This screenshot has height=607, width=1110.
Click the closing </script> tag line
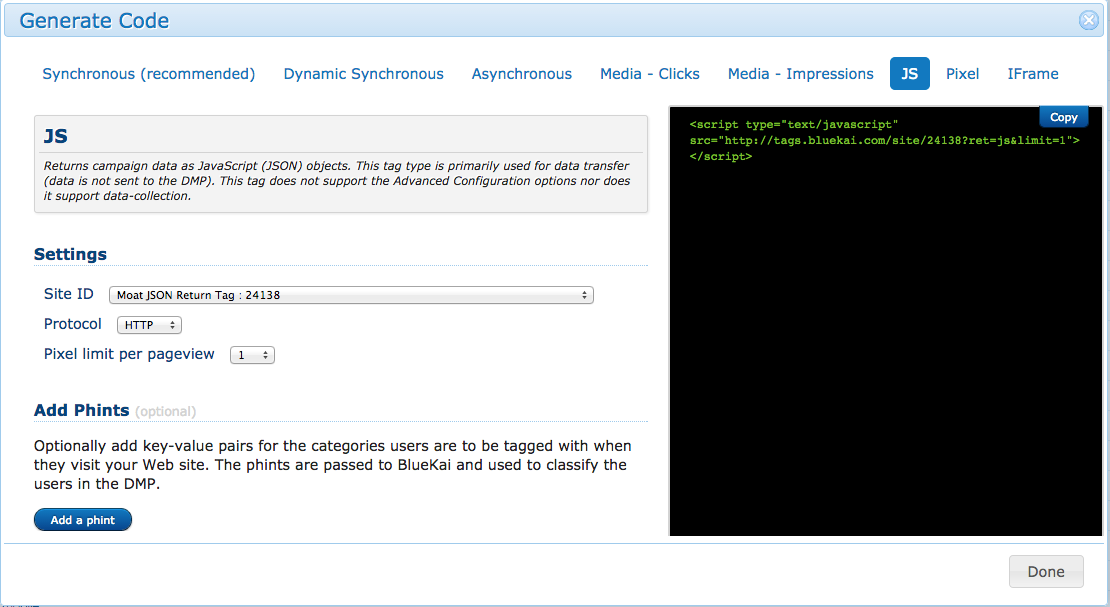721,157
